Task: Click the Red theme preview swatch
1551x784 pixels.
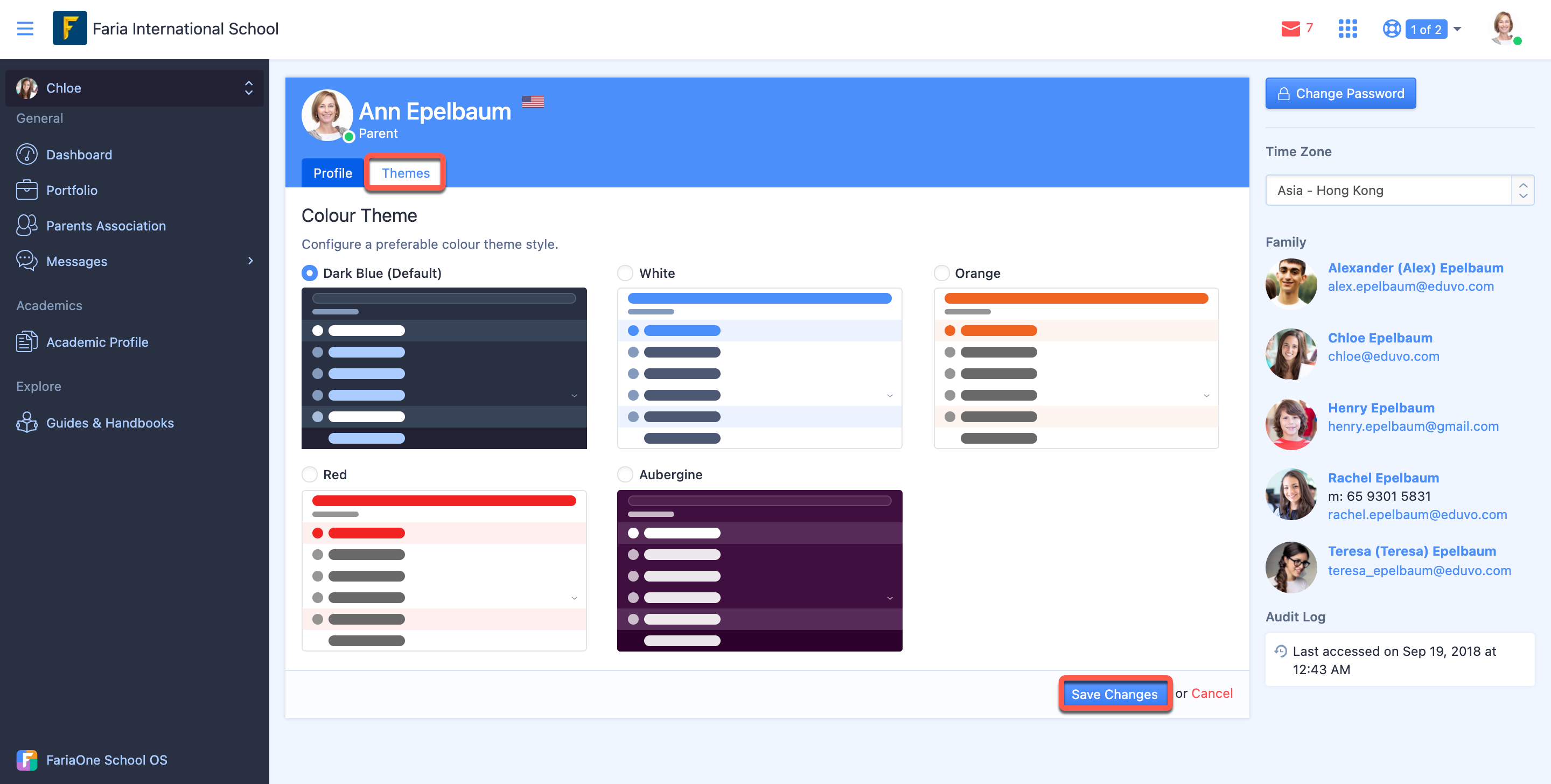Action: click(x=444, y=570)
